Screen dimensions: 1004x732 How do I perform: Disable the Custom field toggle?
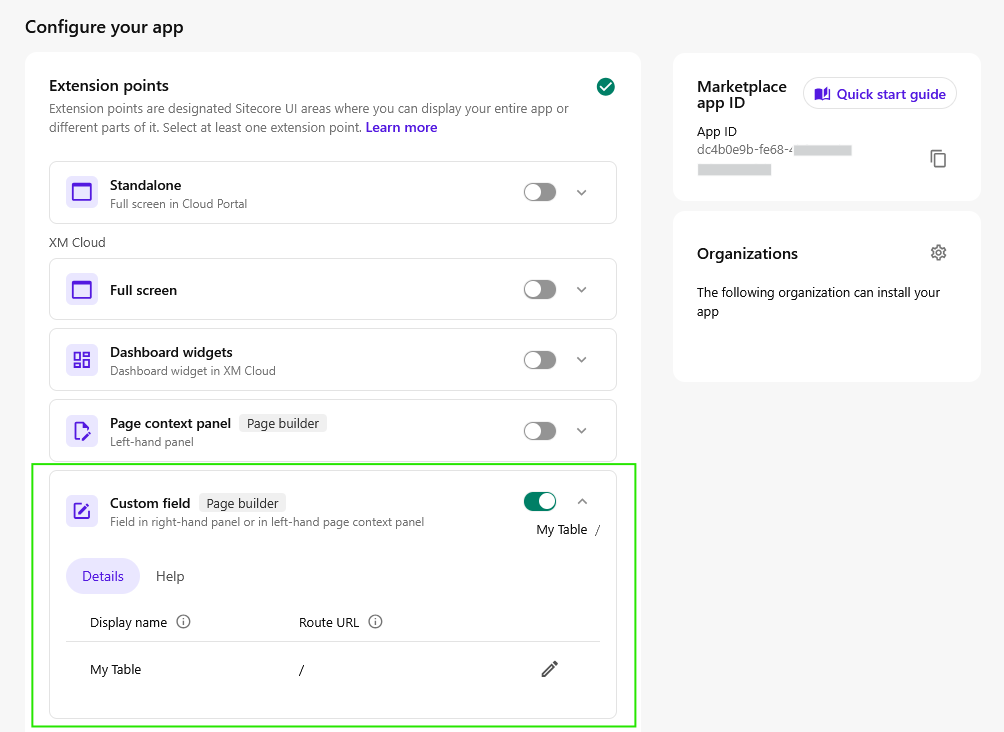[x=540, y=501]
